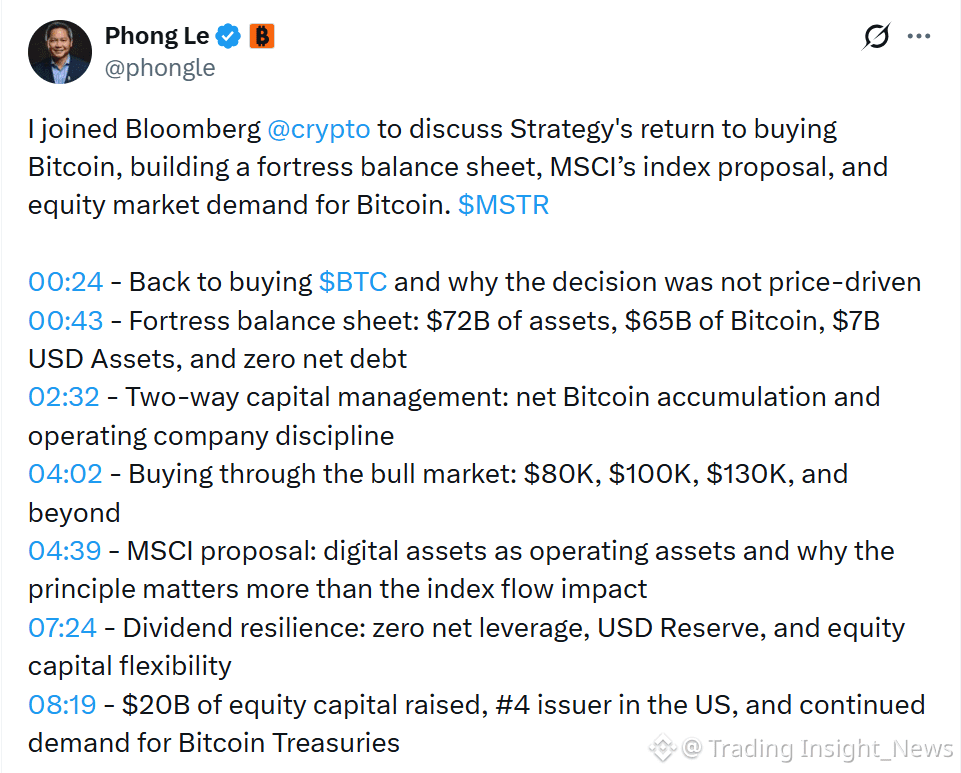Image resolution: width=961 pixels, height=773 pixels.
Task: Jump to timestamp 04:02
Action: click(x=65, y=474)
